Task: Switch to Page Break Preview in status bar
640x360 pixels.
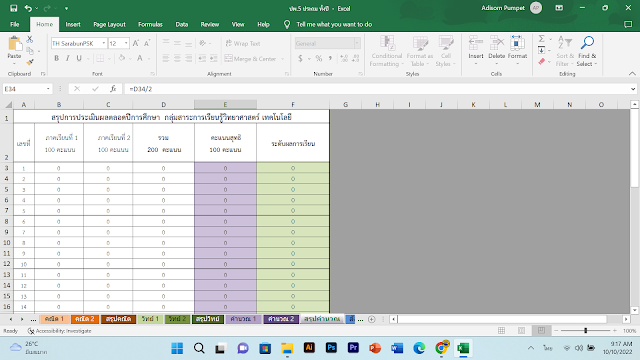Action: point(541,331)
